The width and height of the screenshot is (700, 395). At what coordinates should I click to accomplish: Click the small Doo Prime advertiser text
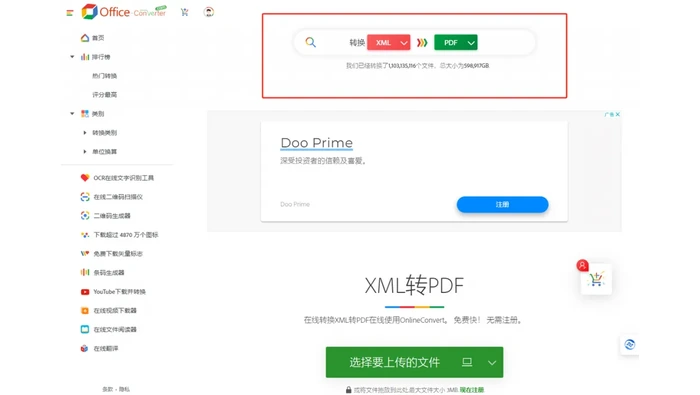pyautogui.click(x=295, y=204)
